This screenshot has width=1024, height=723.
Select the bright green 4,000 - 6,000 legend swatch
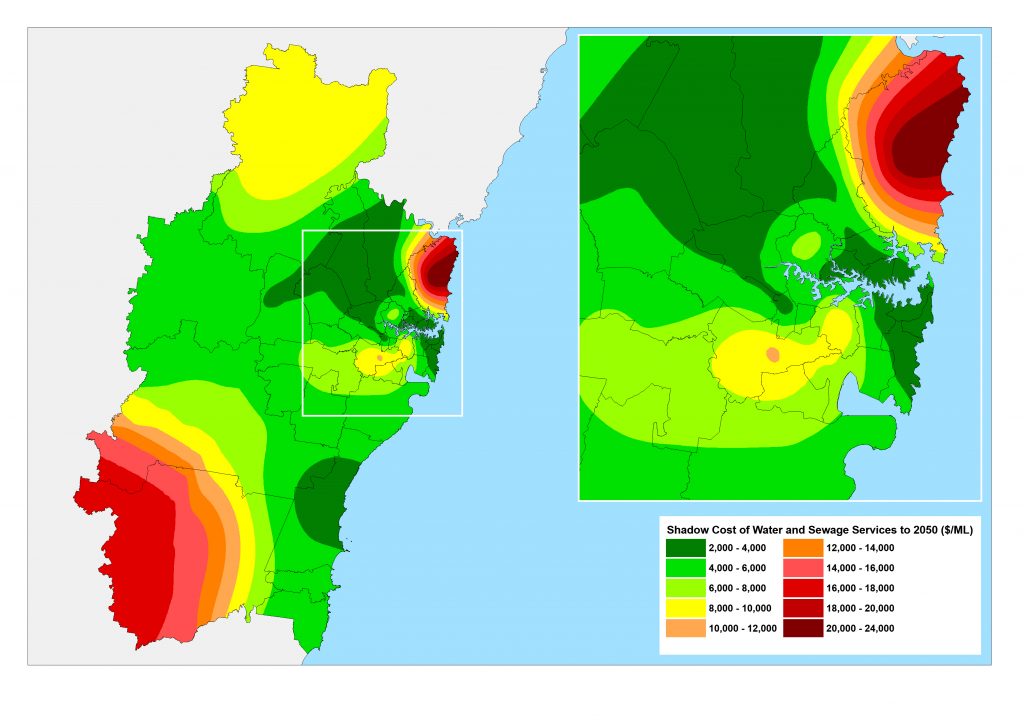685,568
